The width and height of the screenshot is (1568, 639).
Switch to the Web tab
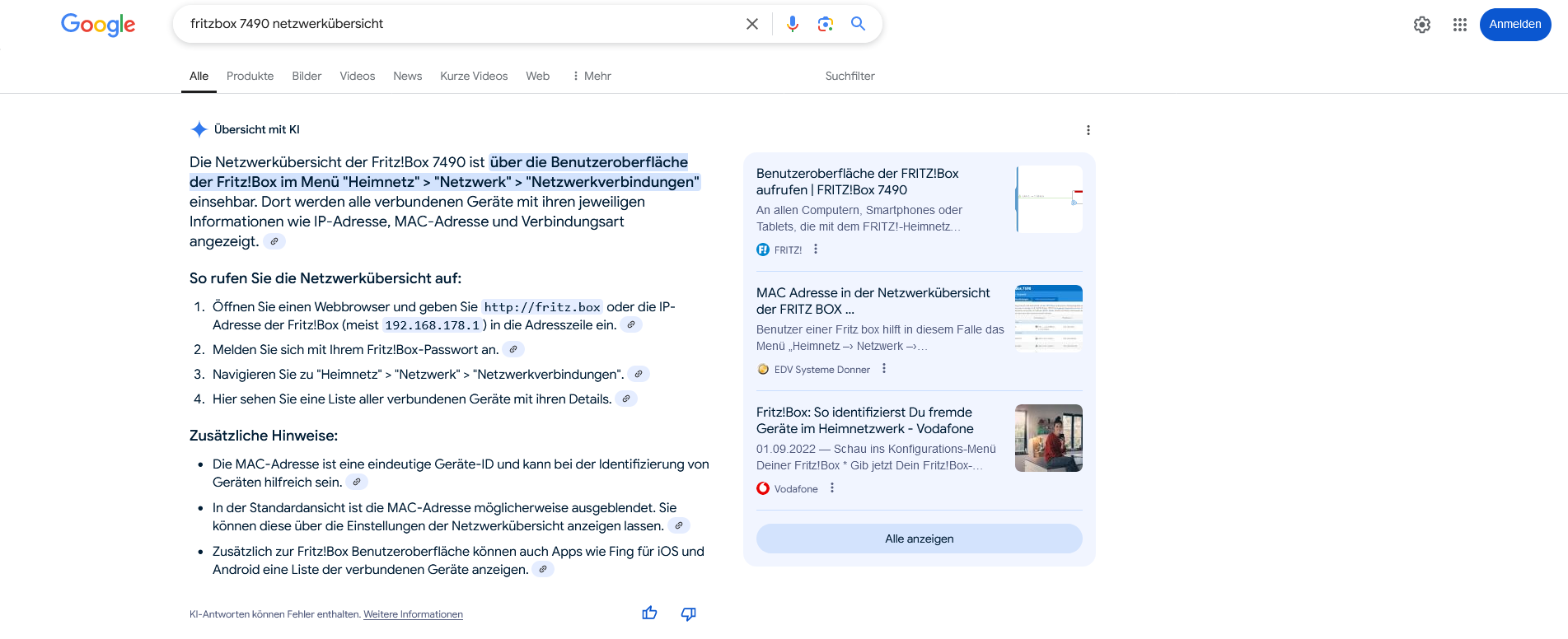click(538, 76)
